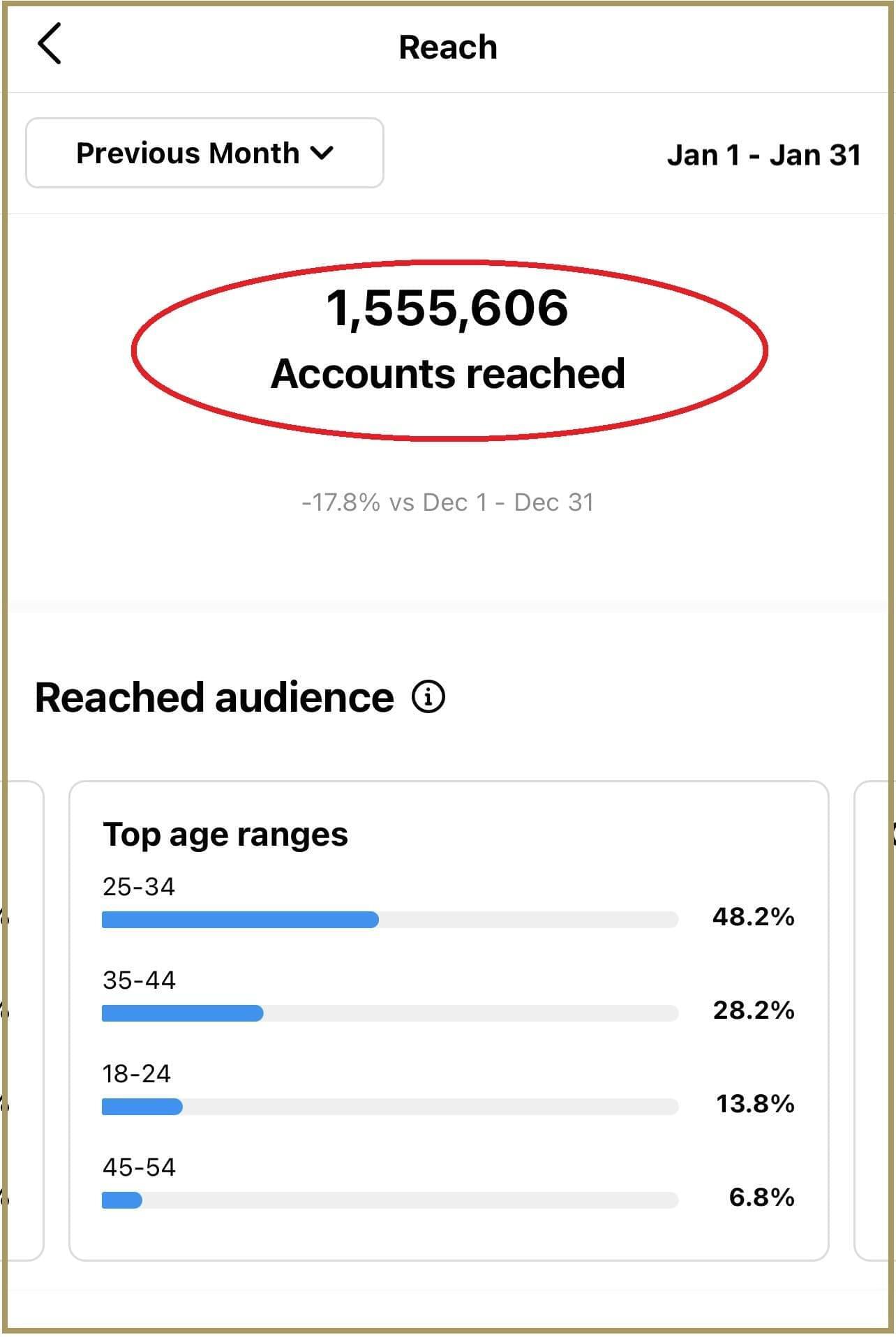Click the 35-44 age range bar

[x=389, y=1013]
